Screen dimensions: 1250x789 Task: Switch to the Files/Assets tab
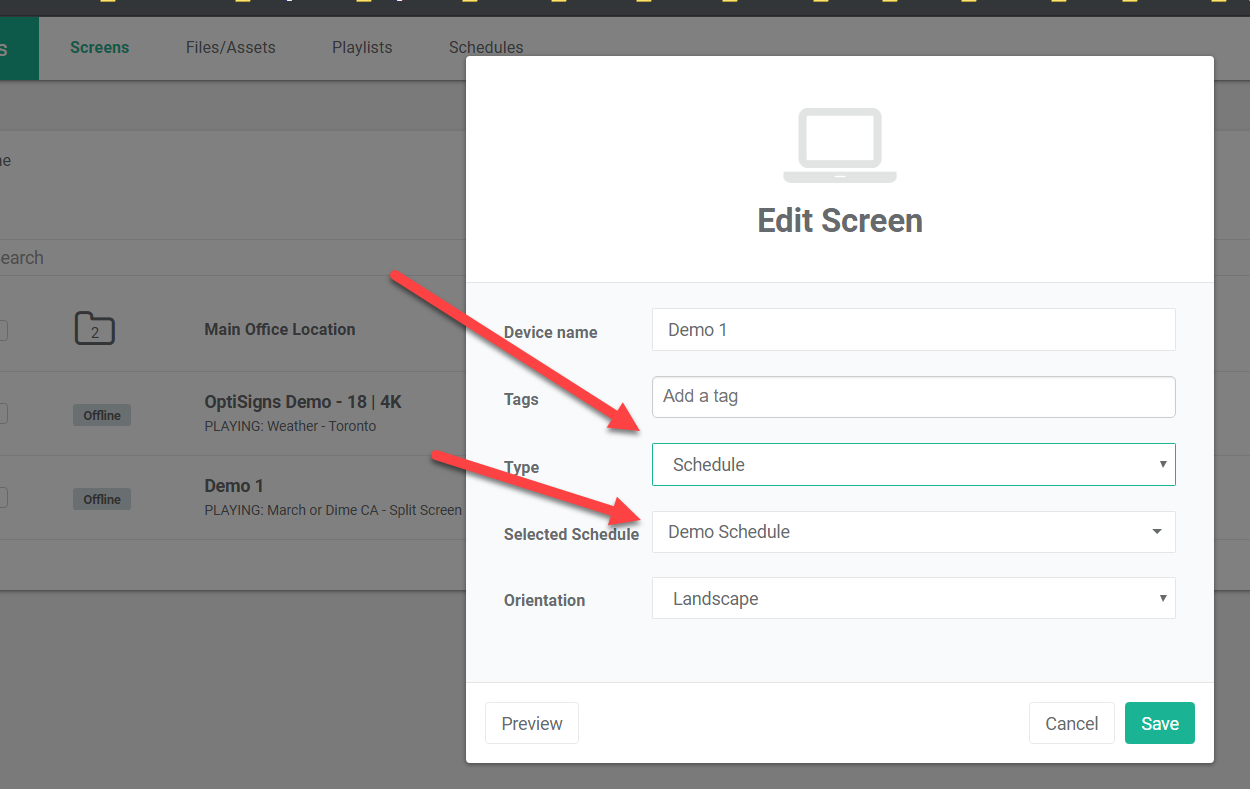[230, 47]
